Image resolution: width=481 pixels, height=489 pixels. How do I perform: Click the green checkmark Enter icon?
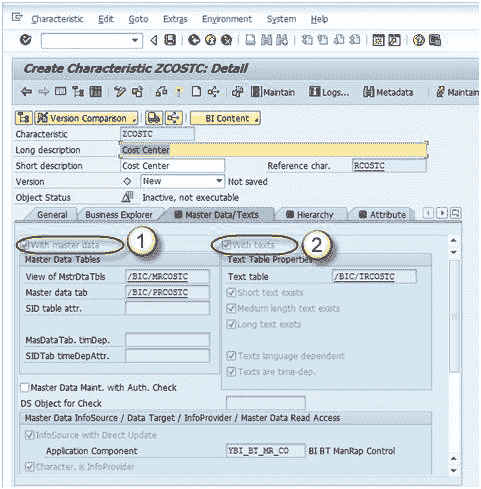pyautogui.click(x=26, y=40)
